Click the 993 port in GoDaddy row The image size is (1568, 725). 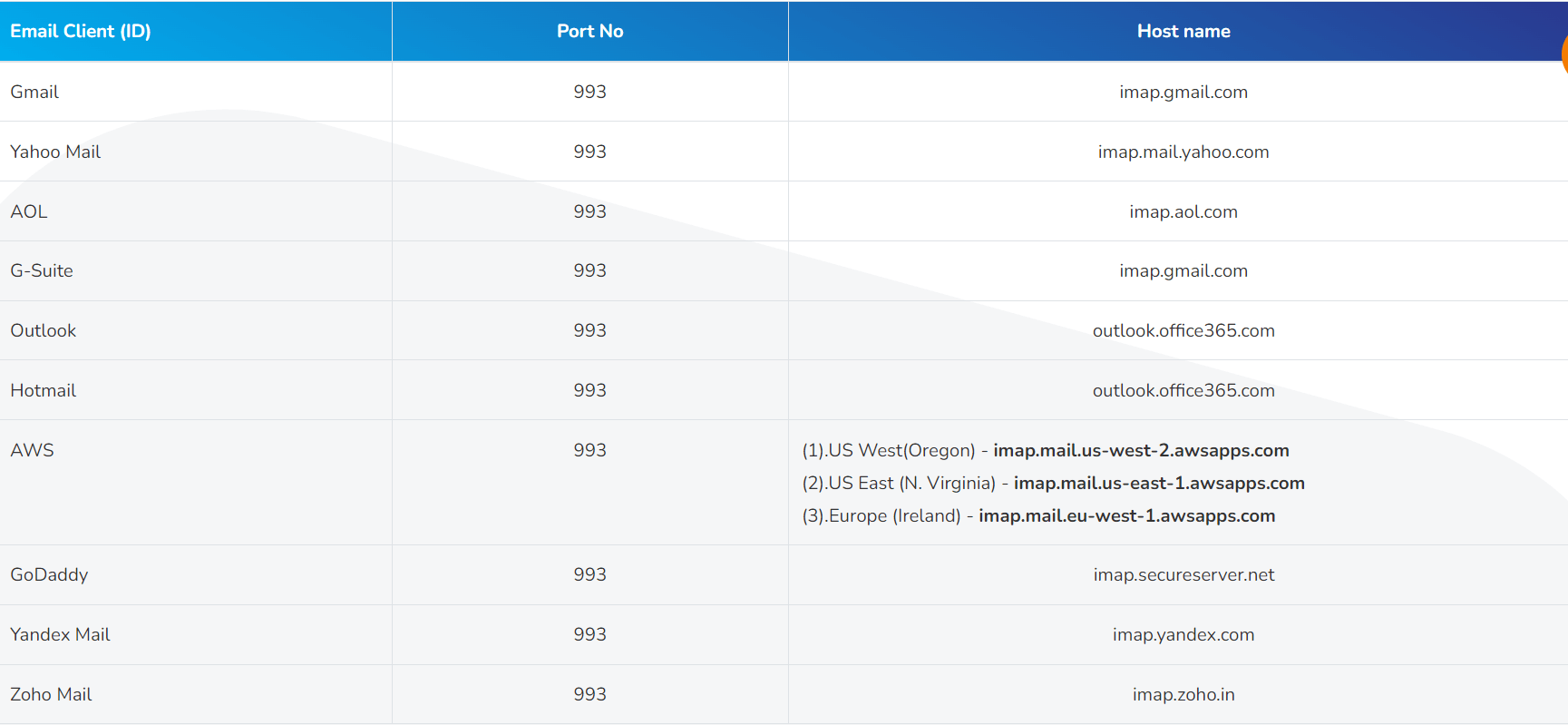pyautogui.click(x=589, y=574)
